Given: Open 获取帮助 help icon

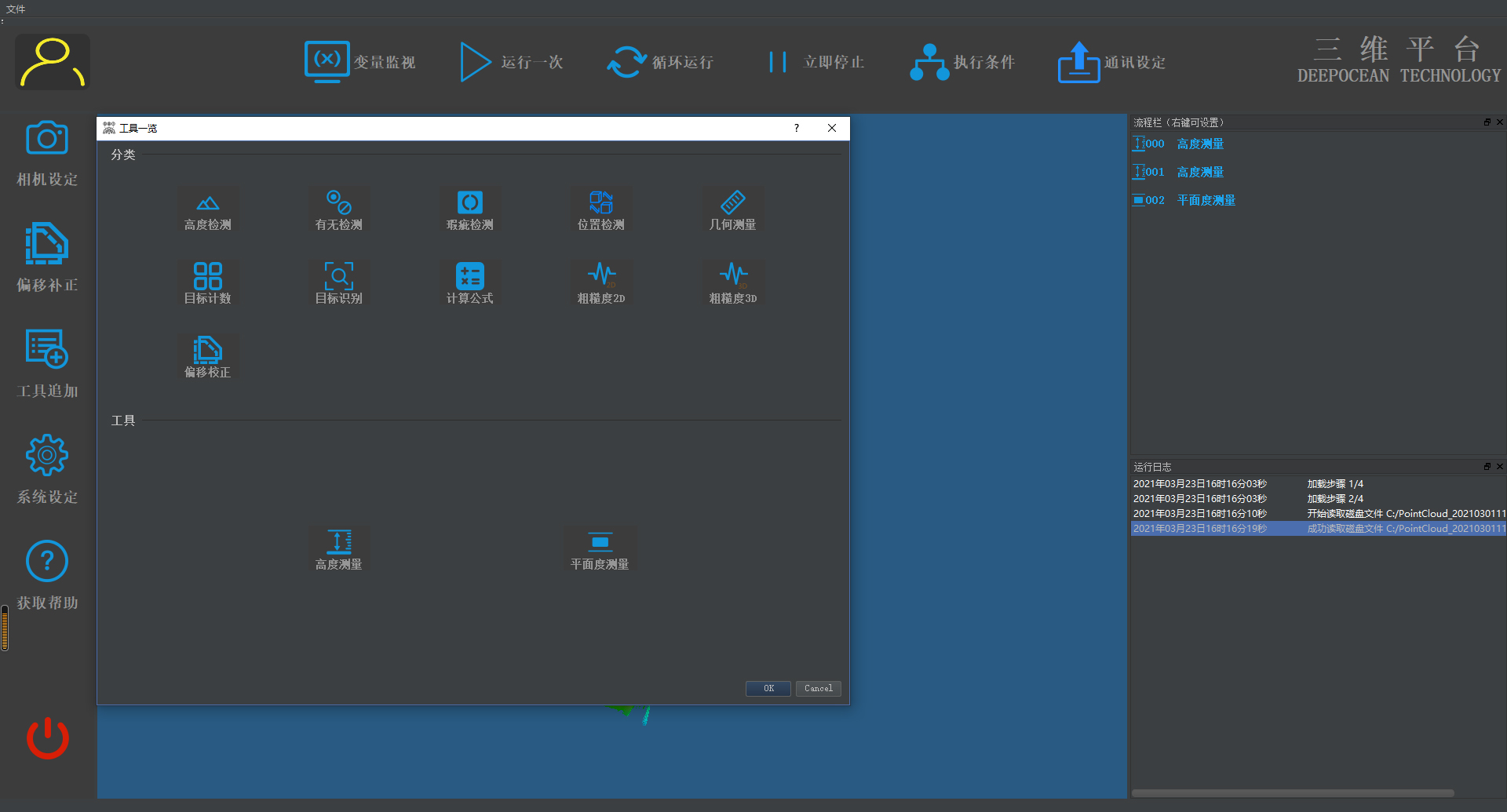Looking at the screenshot, I should point(47,575).
